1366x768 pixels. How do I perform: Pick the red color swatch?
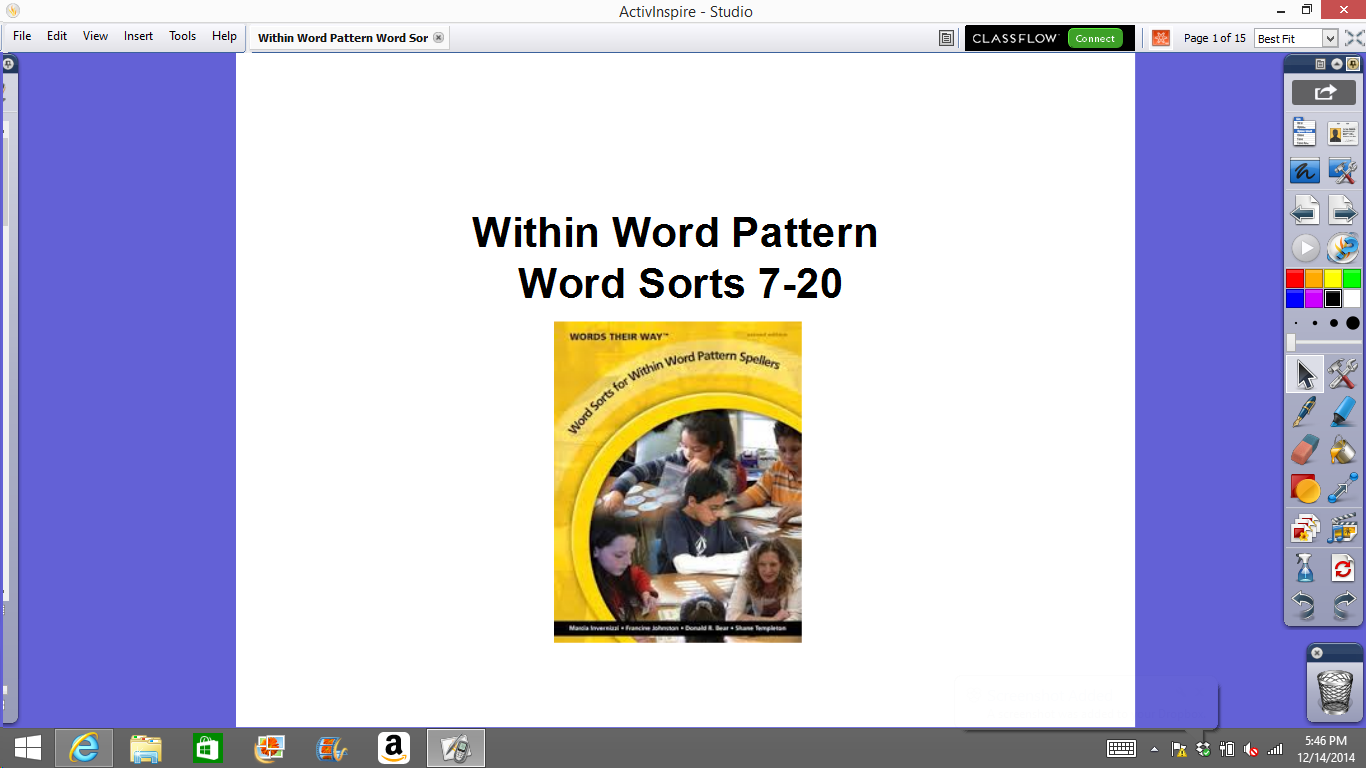[1295, 279]
